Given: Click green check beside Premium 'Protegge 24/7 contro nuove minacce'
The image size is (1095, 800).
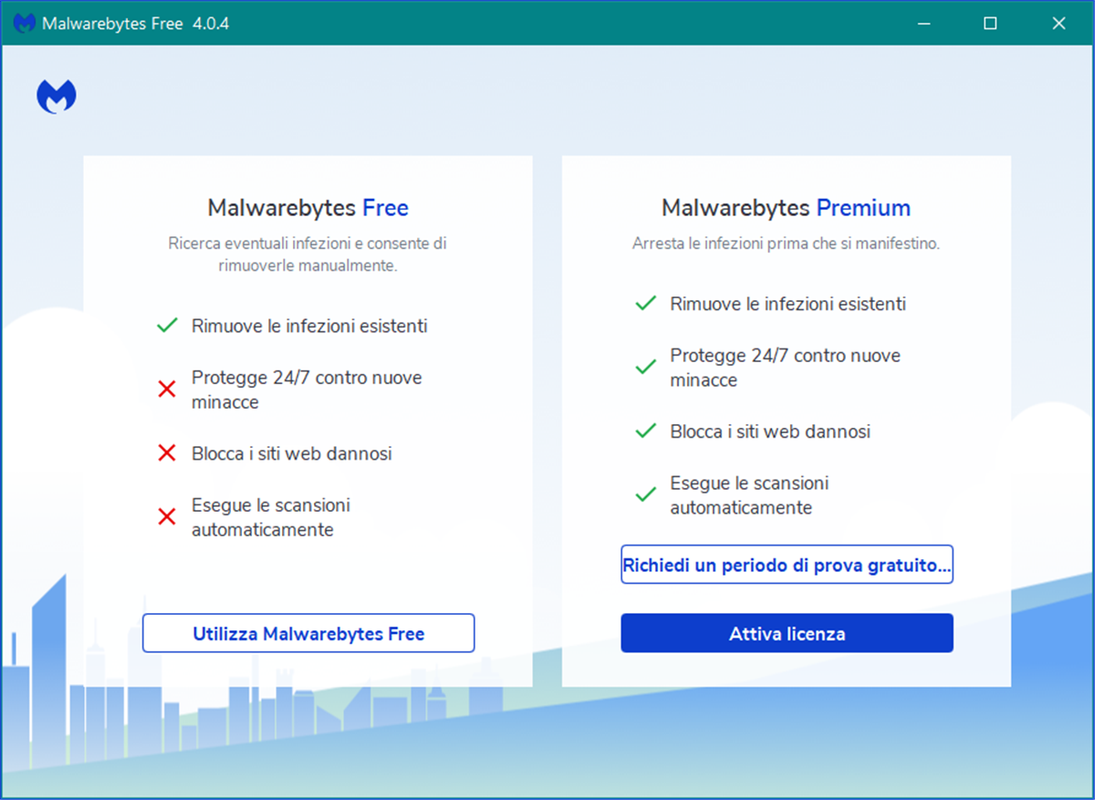Looking at the screenshot, I should [x=645, y=366].
